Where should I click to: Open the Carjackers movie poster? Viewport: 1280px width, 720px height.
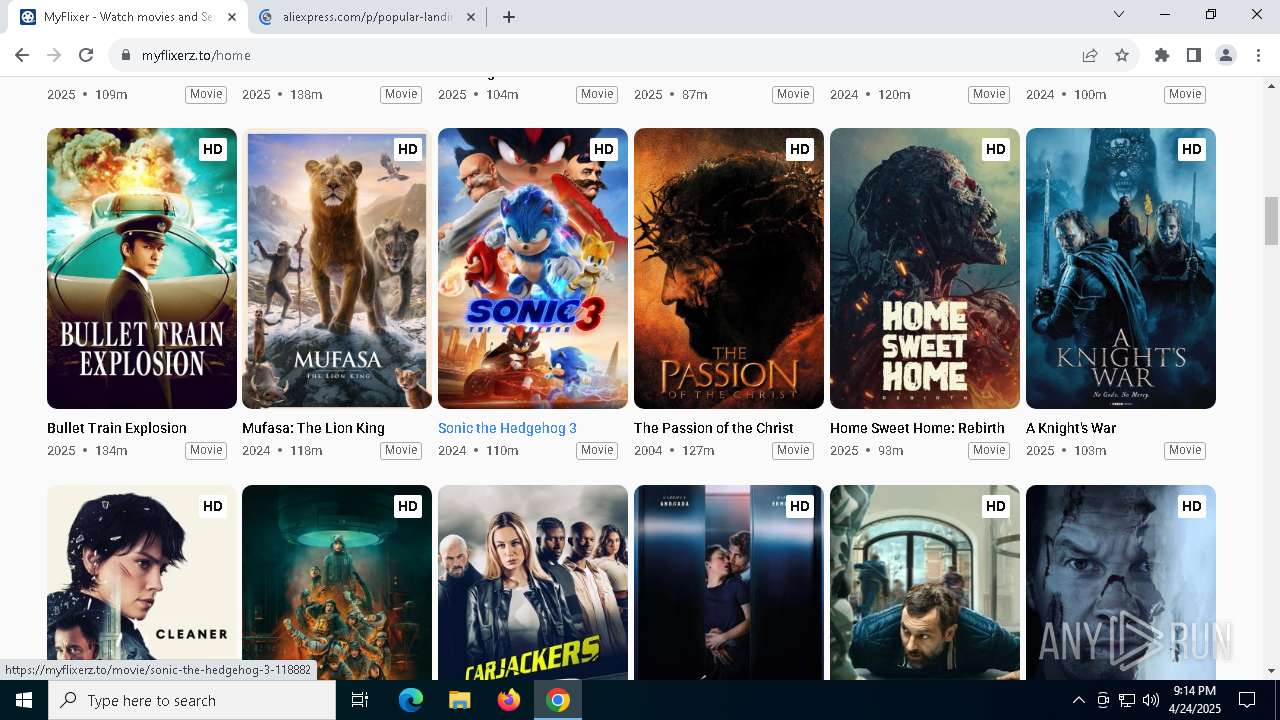[533, 582]
